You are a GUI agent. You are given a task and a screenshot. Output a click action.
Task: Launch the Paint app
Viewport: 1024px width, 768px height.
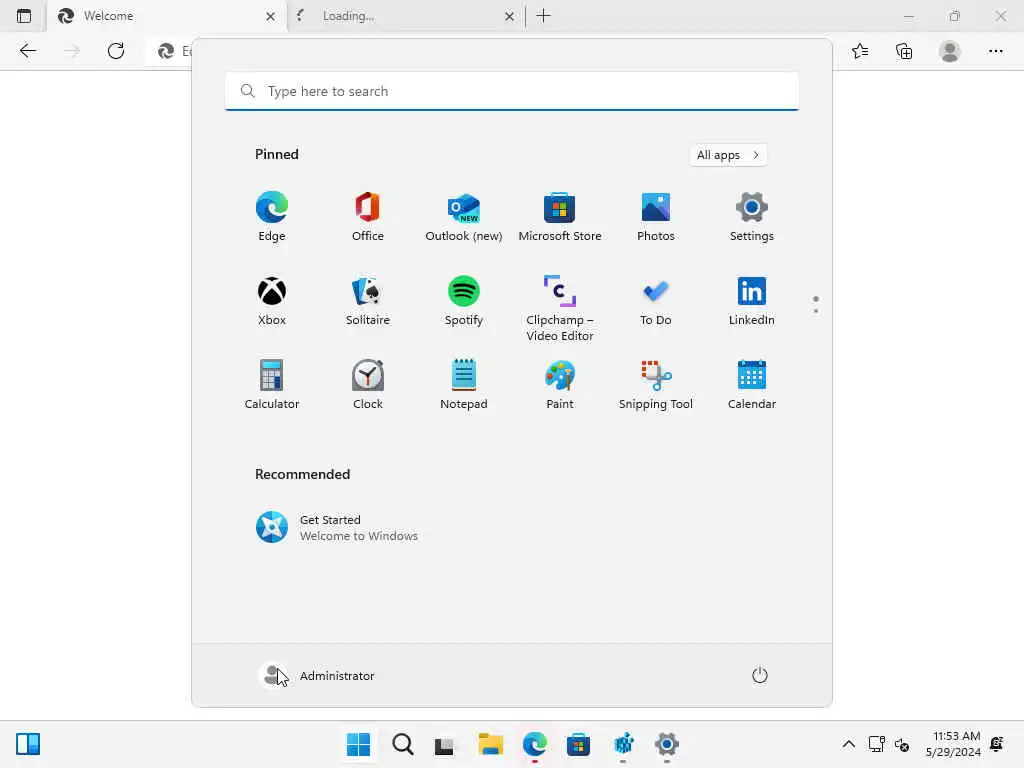[560, 385]
